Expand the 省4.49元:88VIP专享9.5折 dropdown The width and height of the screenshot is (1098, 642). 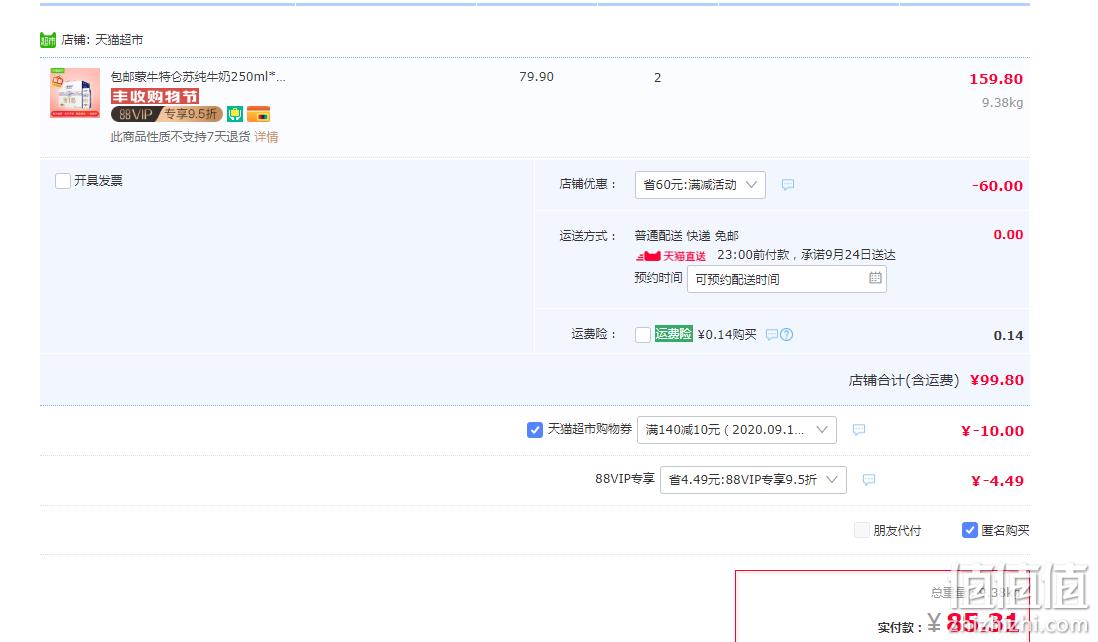tap(753, 480)
